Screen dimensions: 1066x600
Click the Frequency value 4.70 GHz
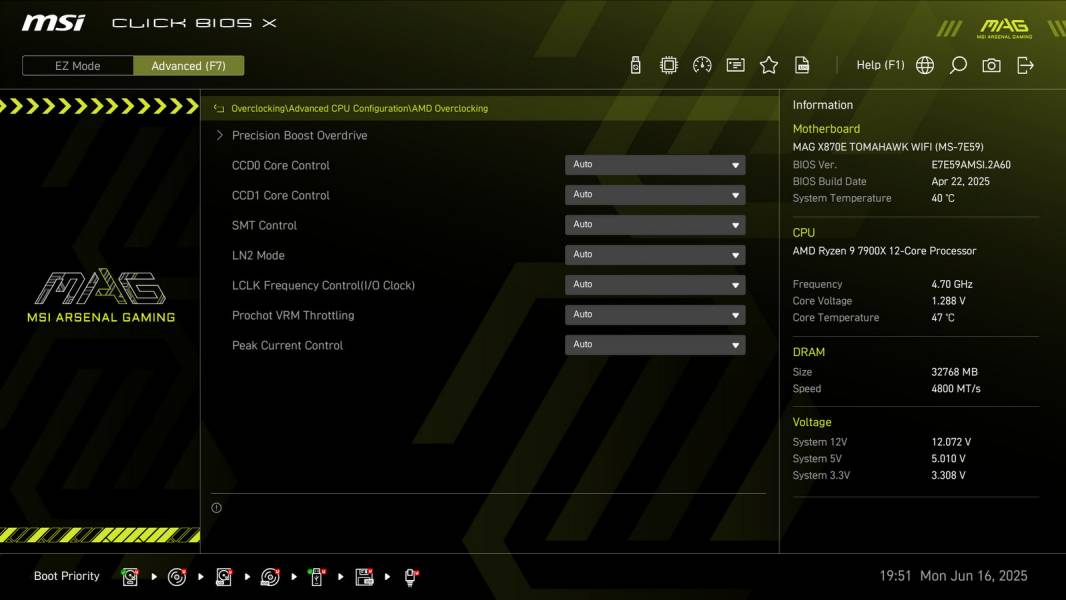(952, 284)
